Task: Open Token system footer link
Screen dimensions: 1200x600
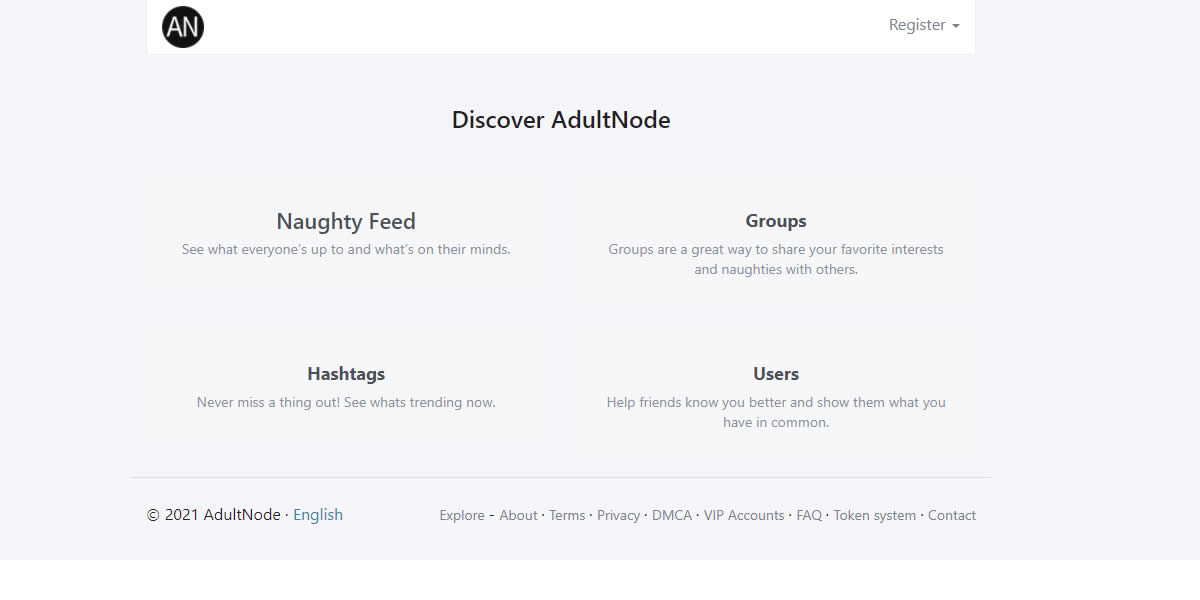Action: [875, 516]
